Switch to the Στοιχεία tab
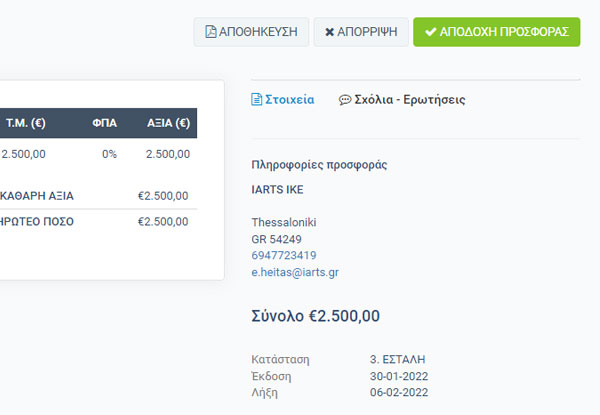The image size is (600, 415). coord(283,99)
